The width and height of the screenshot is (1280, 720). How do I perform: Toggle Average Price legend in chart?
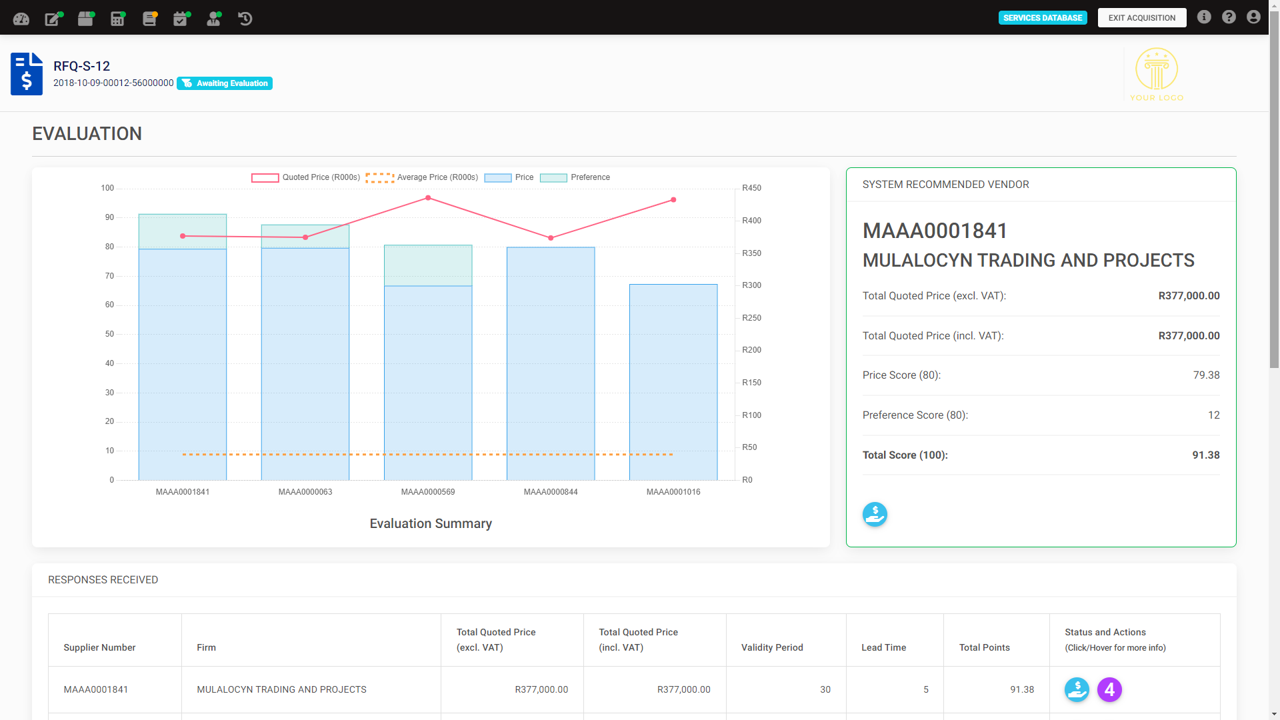421,177
